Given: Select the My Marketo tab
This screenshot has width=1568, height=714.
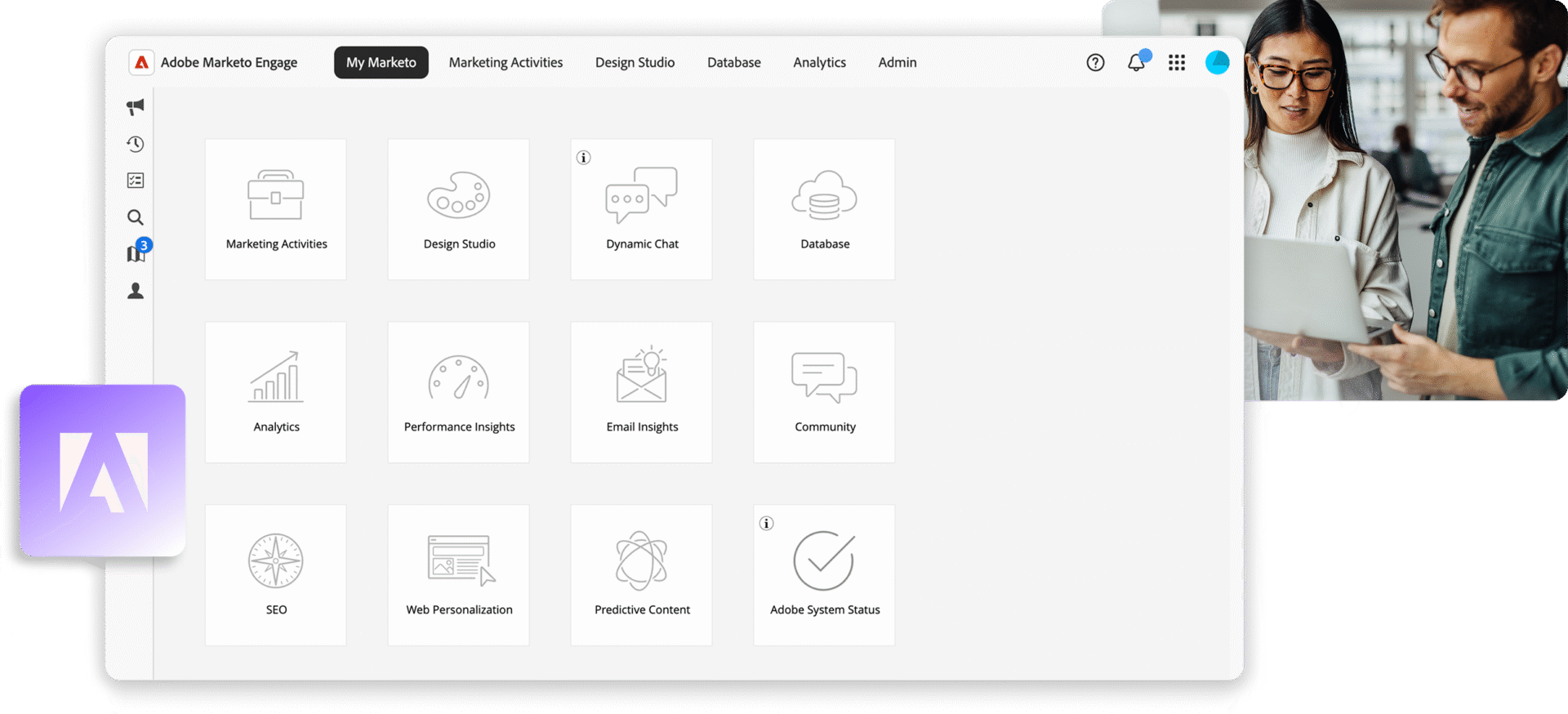Looking at the screenshot, I should [x=381, y=63].
